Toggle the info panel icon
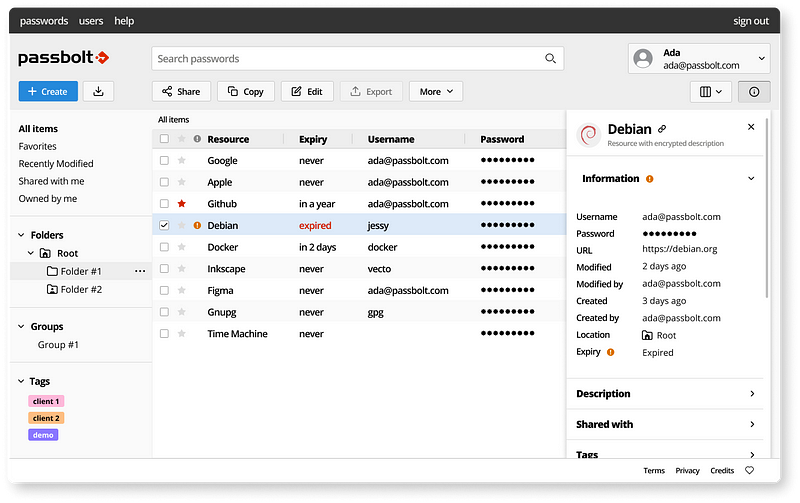The width and height of the screenshot is (800, 503). tap(754, 92)
